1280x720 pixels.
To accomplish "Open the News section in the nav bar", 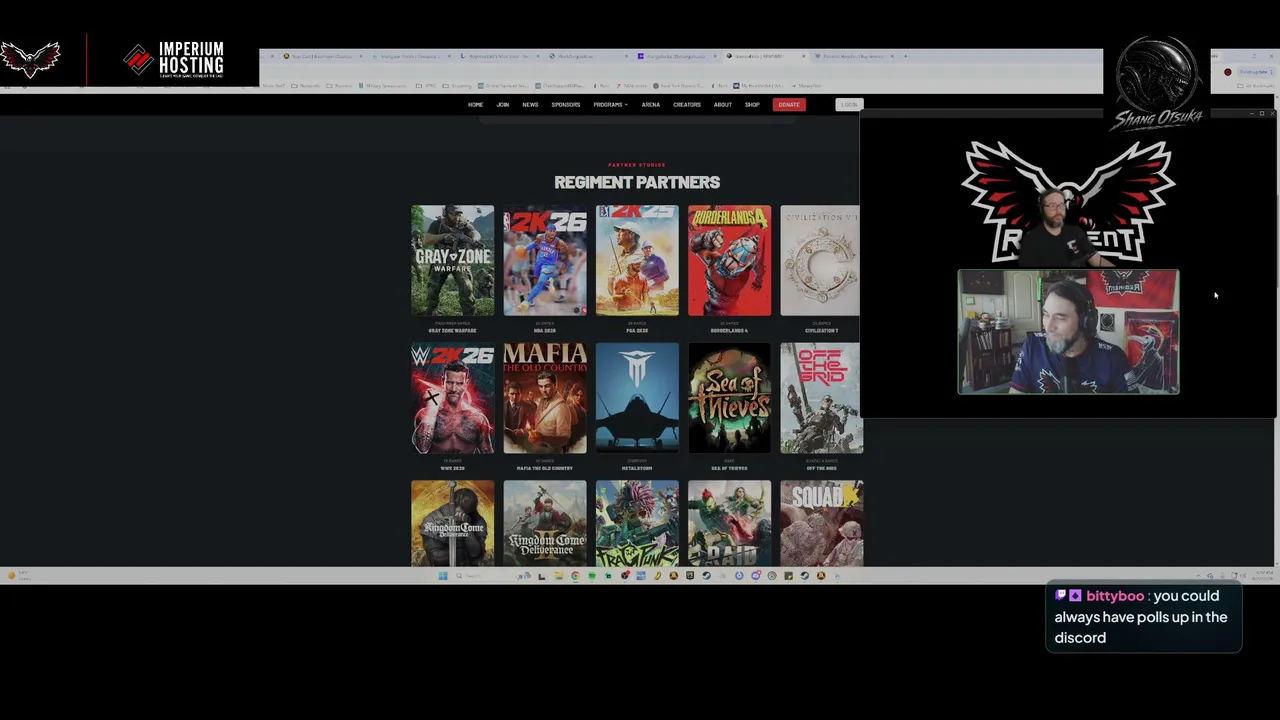I will coord(530,105).
